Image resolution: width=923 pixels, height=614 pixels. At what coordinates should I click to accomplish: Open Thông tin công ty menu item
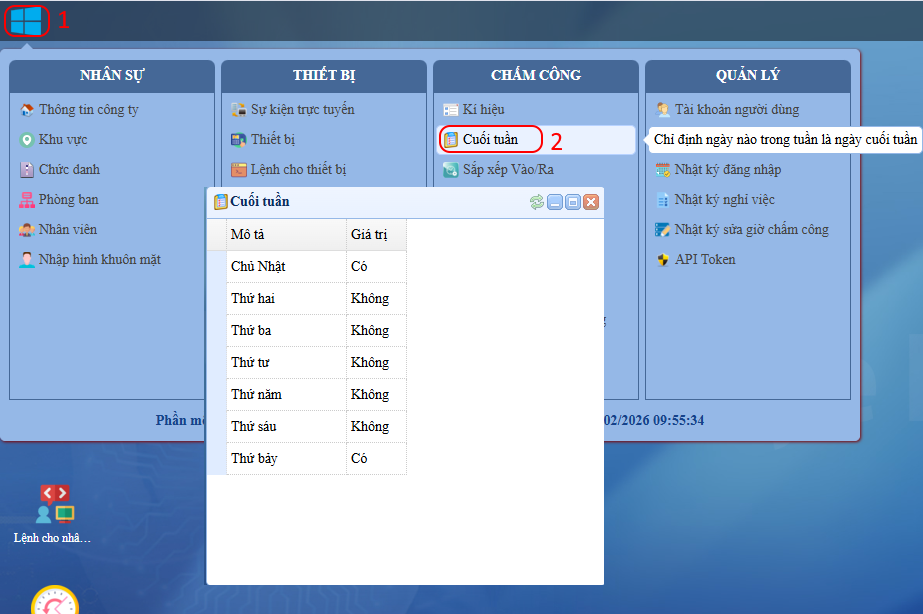pyautogui.click(x=88, y=110)
